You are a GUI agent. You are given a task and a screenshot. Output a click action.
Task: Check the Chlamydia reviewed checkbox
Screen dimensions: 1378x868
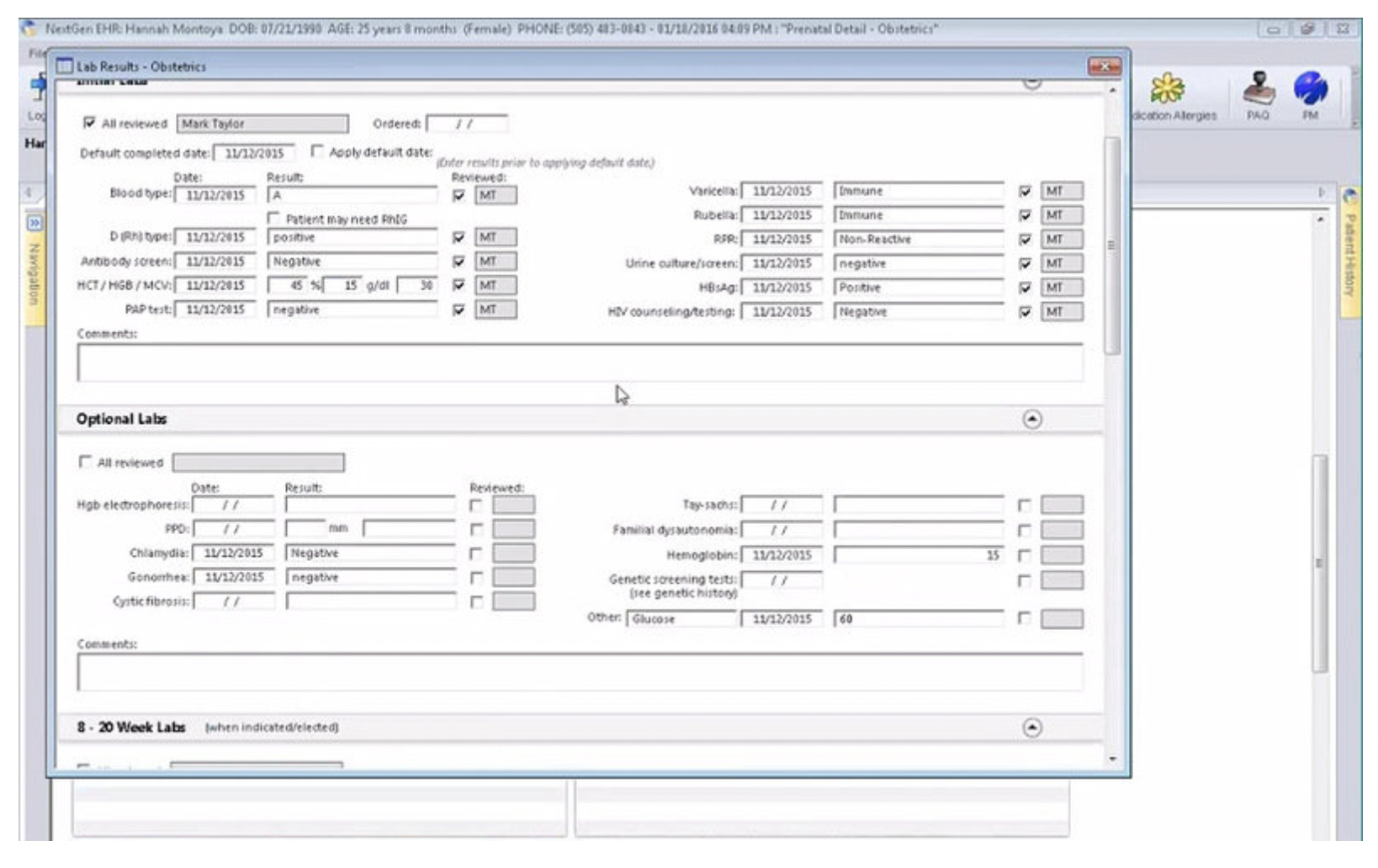[x=477, y=553]
